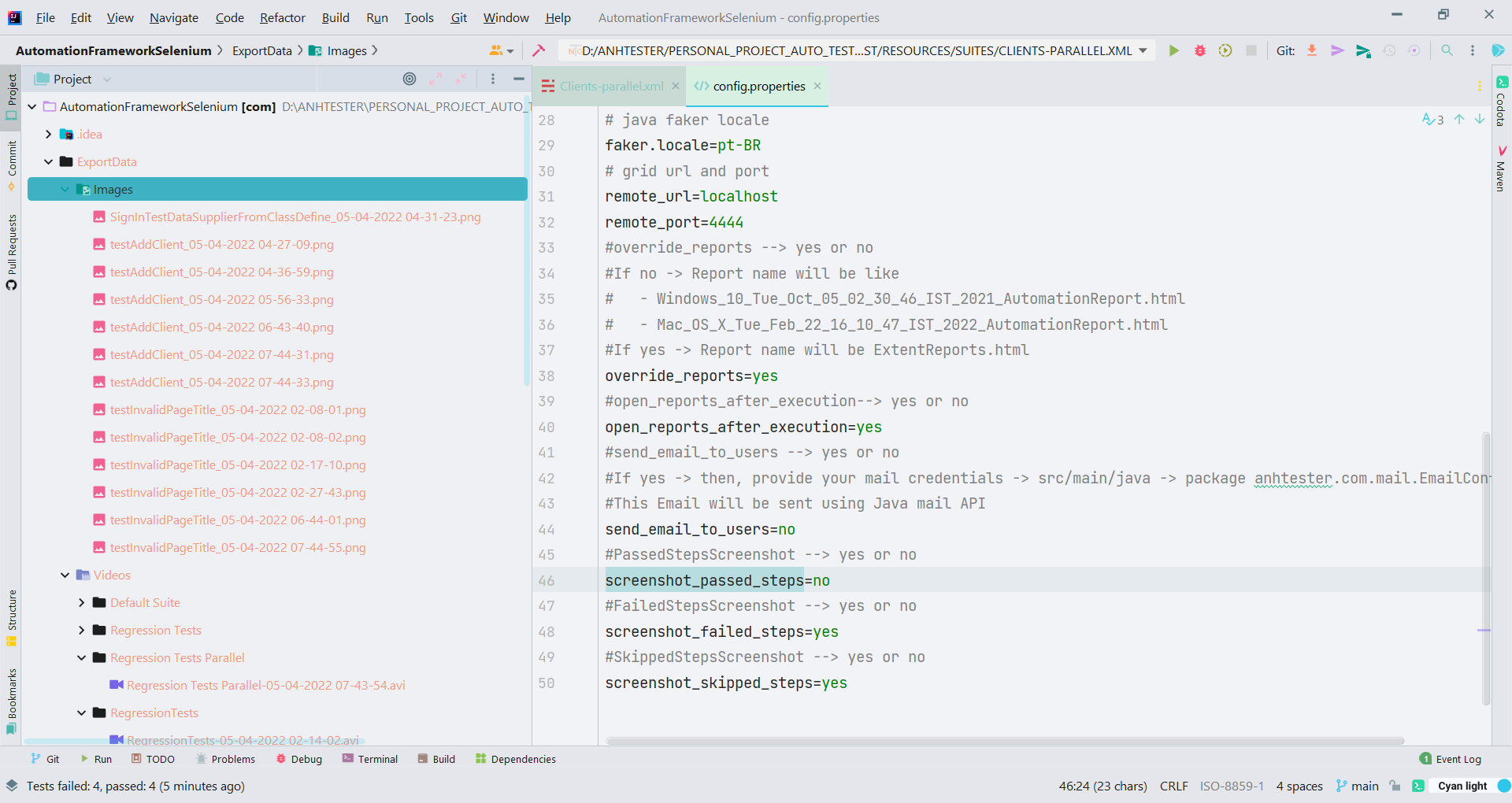Viewport: 1512px width, 803px height.
Task: Select opened file target icon in Project panel
Action: (x=409, y=79)
